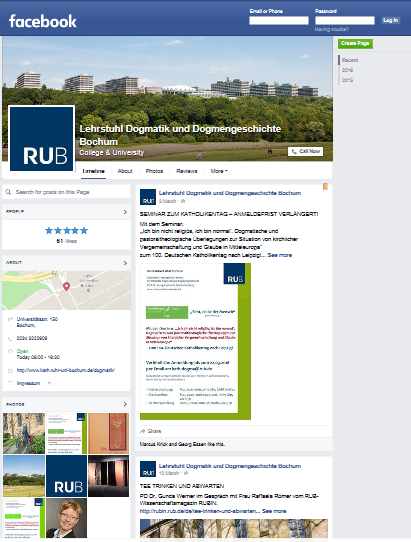Select Recent in the timeline navigator
This screenshot has height=542, width=411.
tap(350, 60)
